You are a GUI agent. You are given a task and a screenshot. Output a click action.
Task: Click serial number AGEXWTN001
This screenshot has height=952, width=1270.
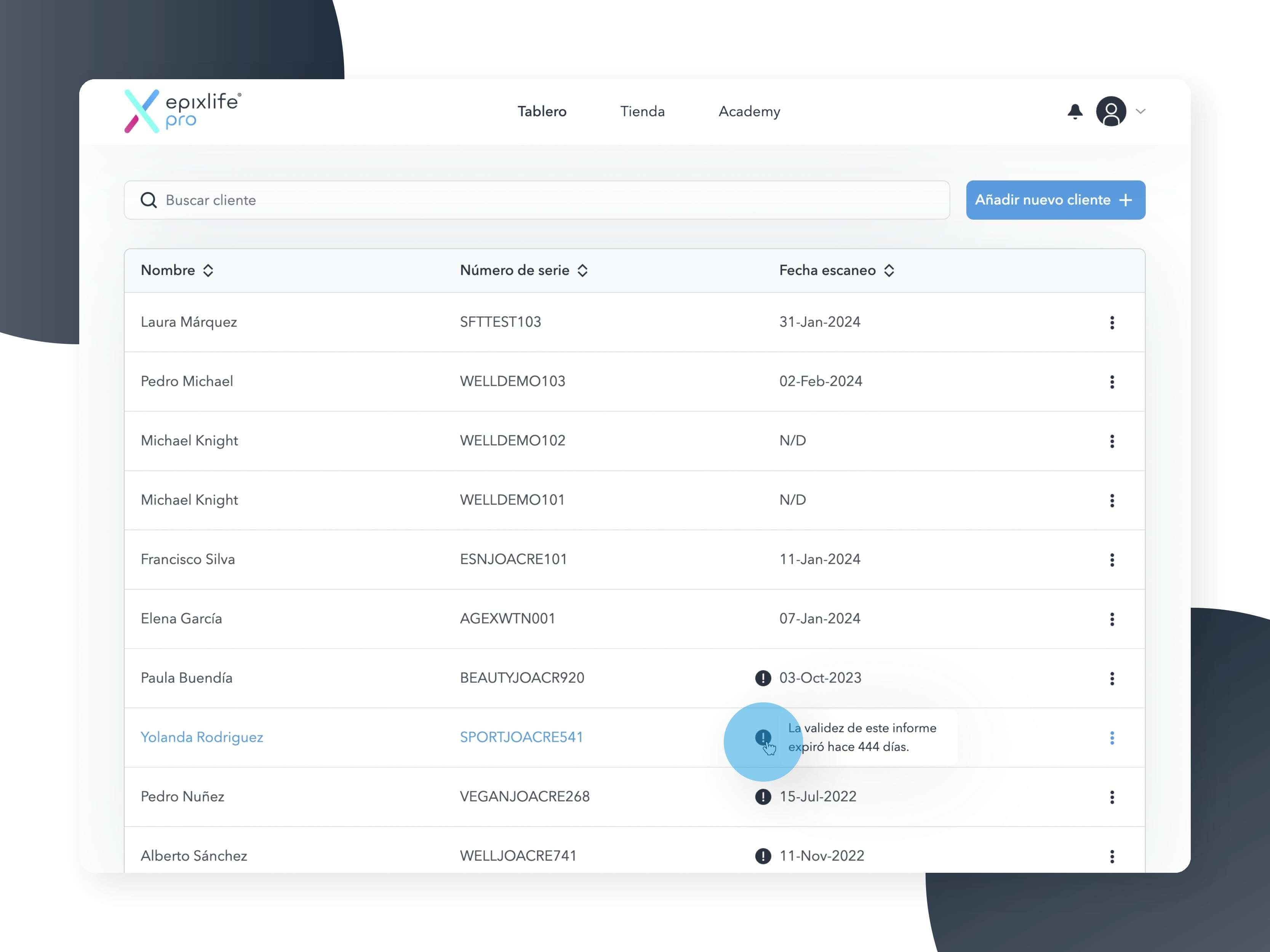point(507,618)
